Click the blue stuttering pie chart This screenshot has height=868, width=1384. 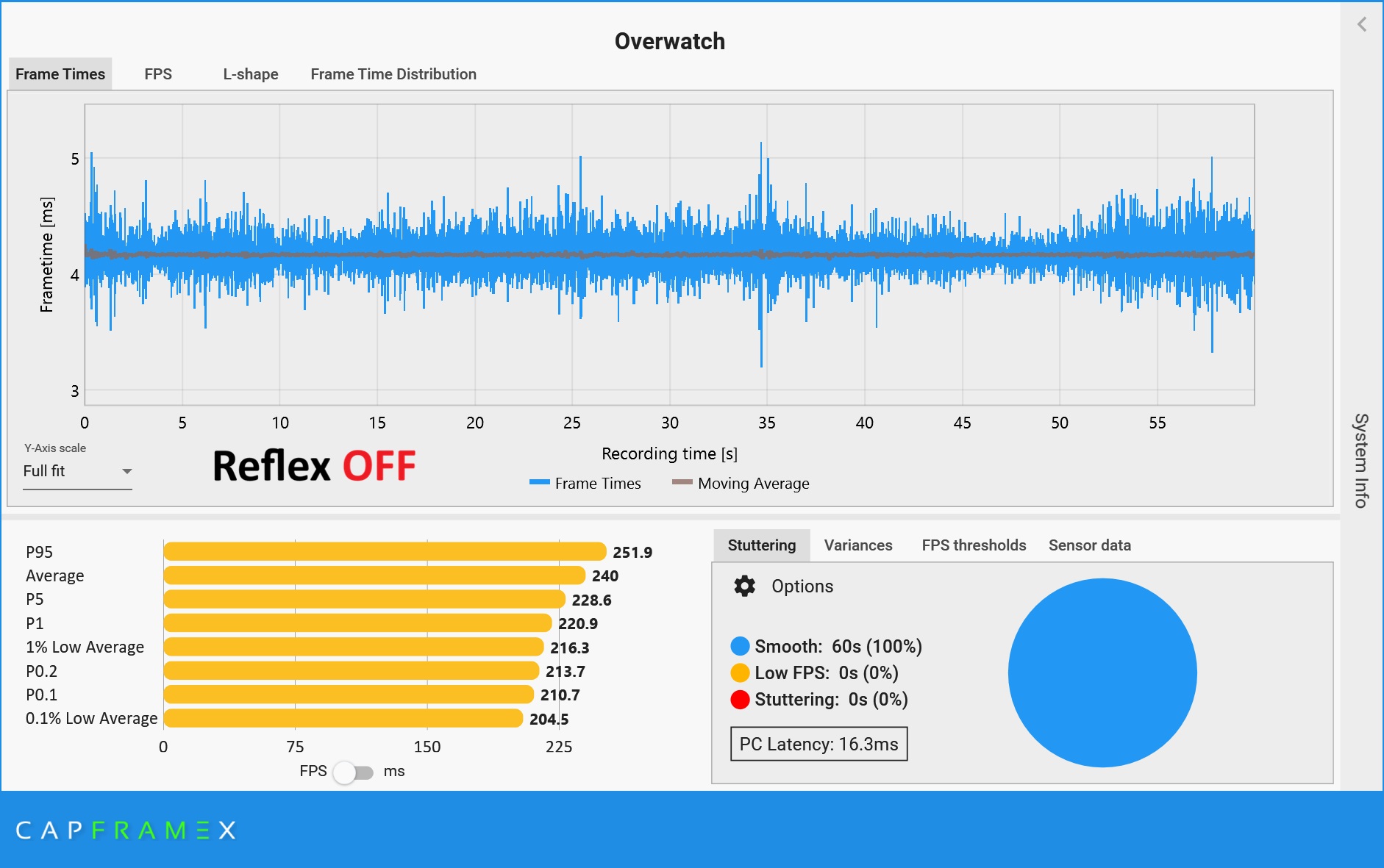coord(1102,672)
